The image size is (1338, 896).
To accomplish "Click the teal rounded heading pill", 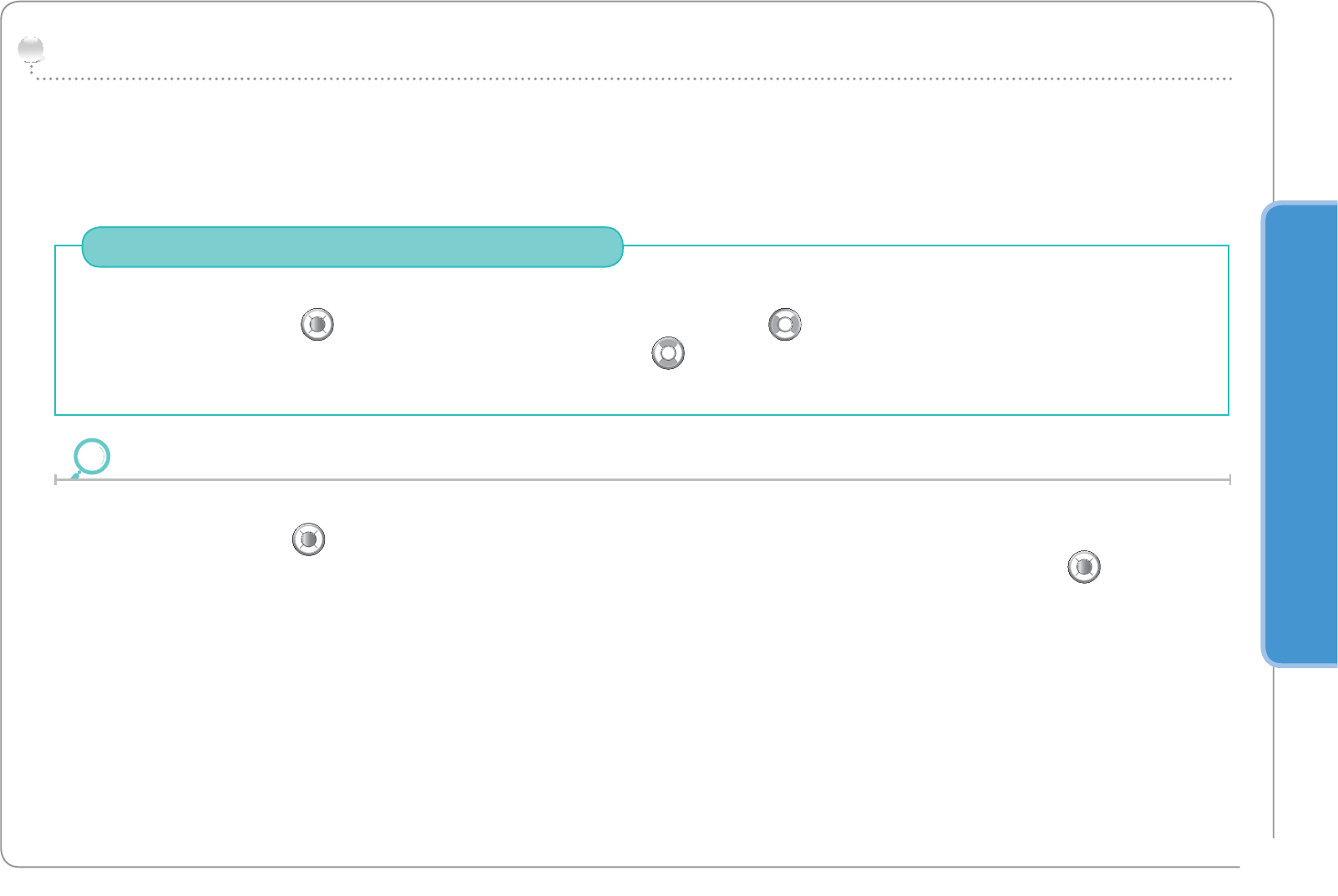I will (x=352, y=247).
